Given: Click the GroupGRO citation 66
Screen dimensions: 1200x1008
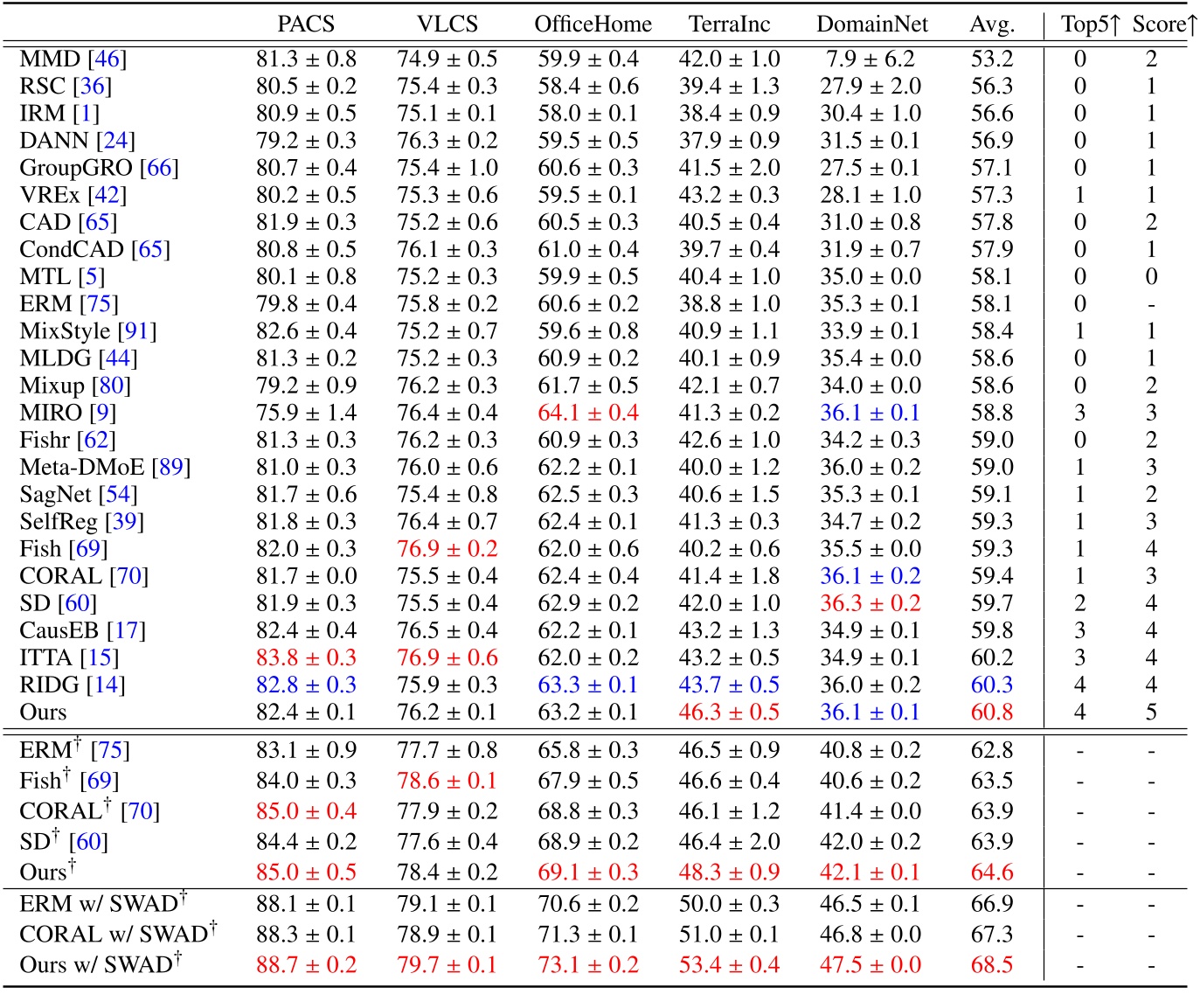Looking at the screenshot, I should [159, 168].
